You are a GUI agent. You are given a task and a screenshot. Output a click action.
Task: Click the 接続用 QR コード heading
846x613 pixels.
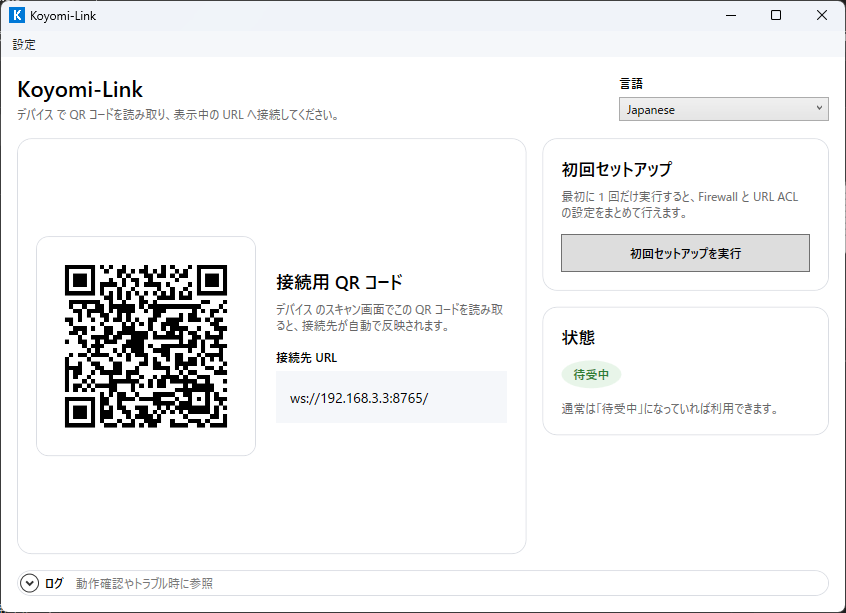(339, 282)
